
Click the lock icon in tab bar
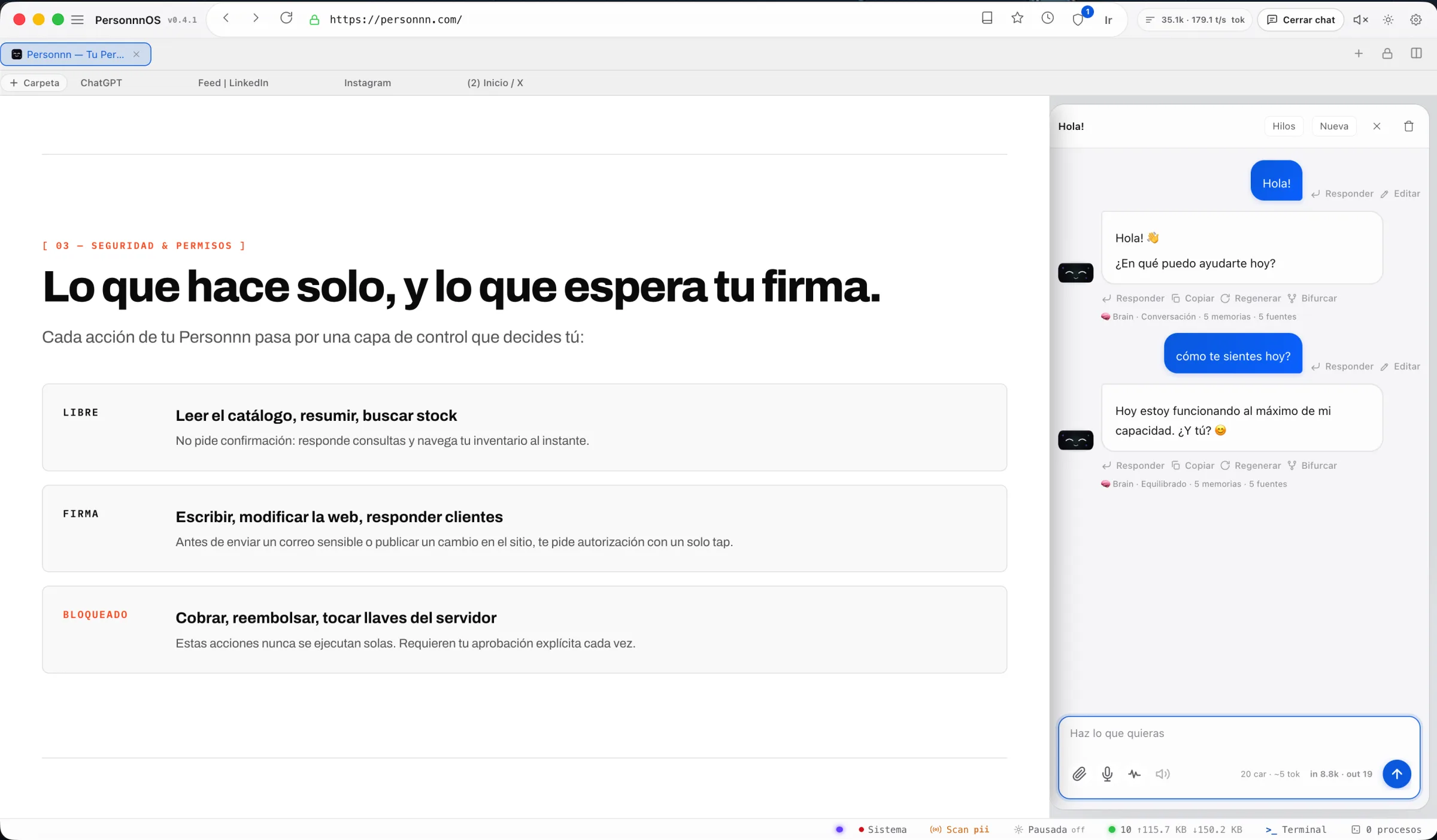(x=1387, y=54)
